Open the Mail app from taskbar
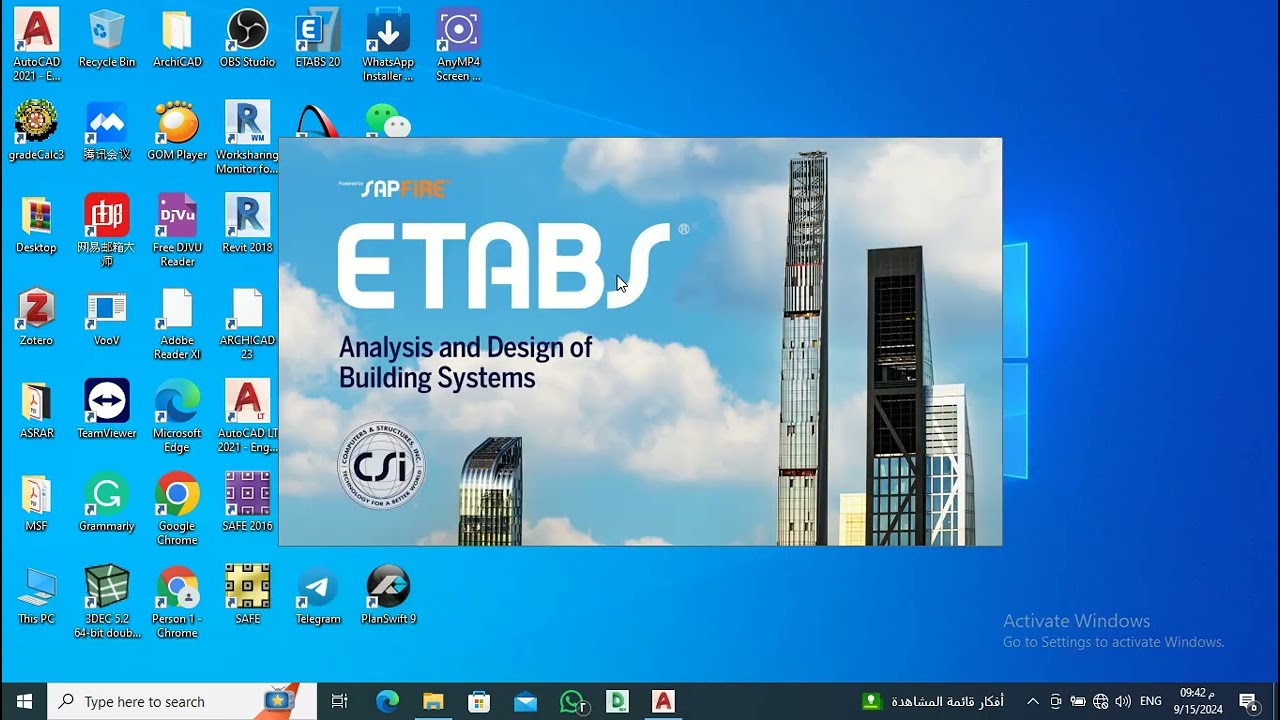 coord(525,702)
